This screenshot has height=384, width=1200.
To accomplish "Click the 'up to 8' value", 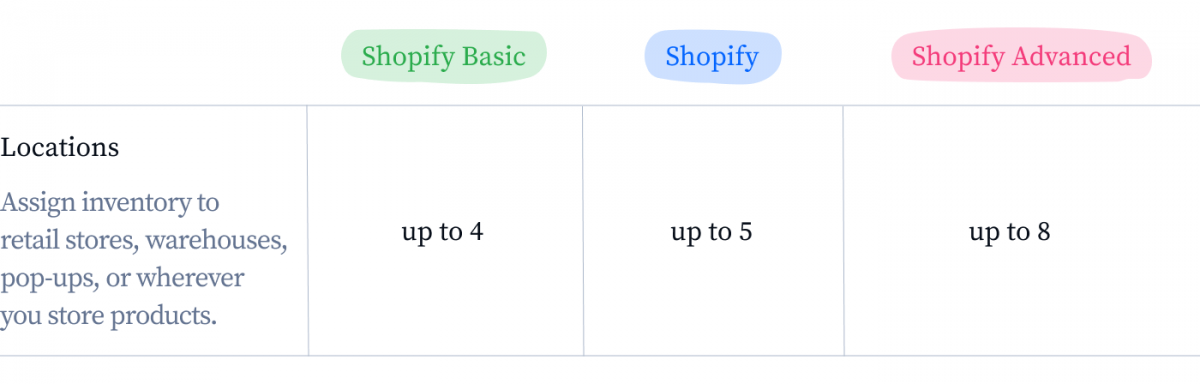I will [1009, 232].
